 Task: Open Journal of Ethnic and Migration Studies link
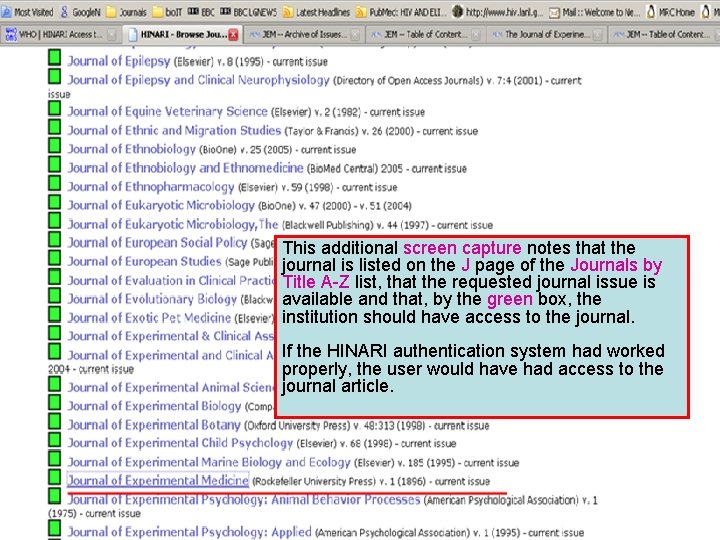174,130
